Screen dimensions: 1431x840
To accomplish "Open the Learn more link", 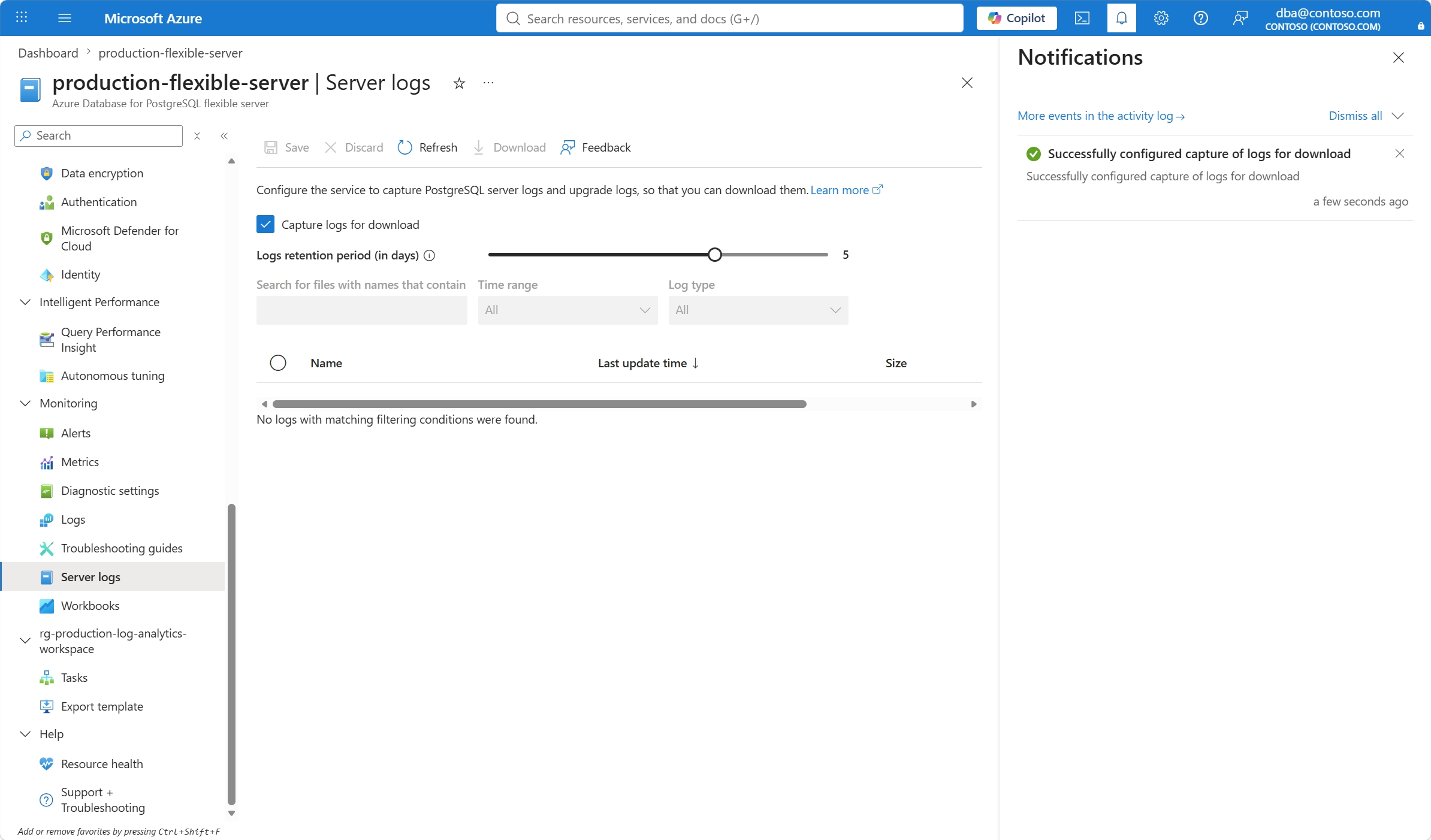I will pyautogui.click(x=846, y=190).
